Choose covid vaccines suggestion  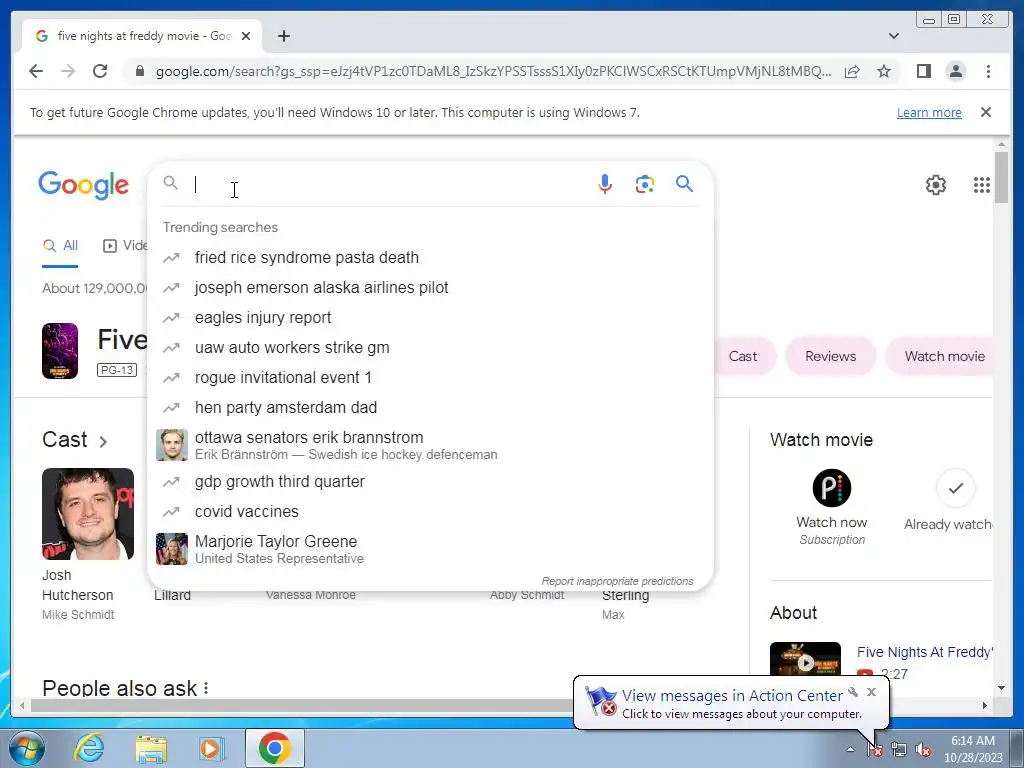coord(431,512)
